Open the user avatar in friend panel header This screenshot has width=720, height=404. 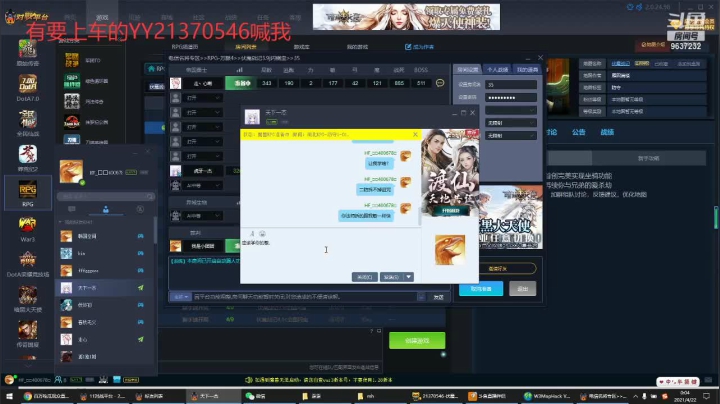pos(71,171)
